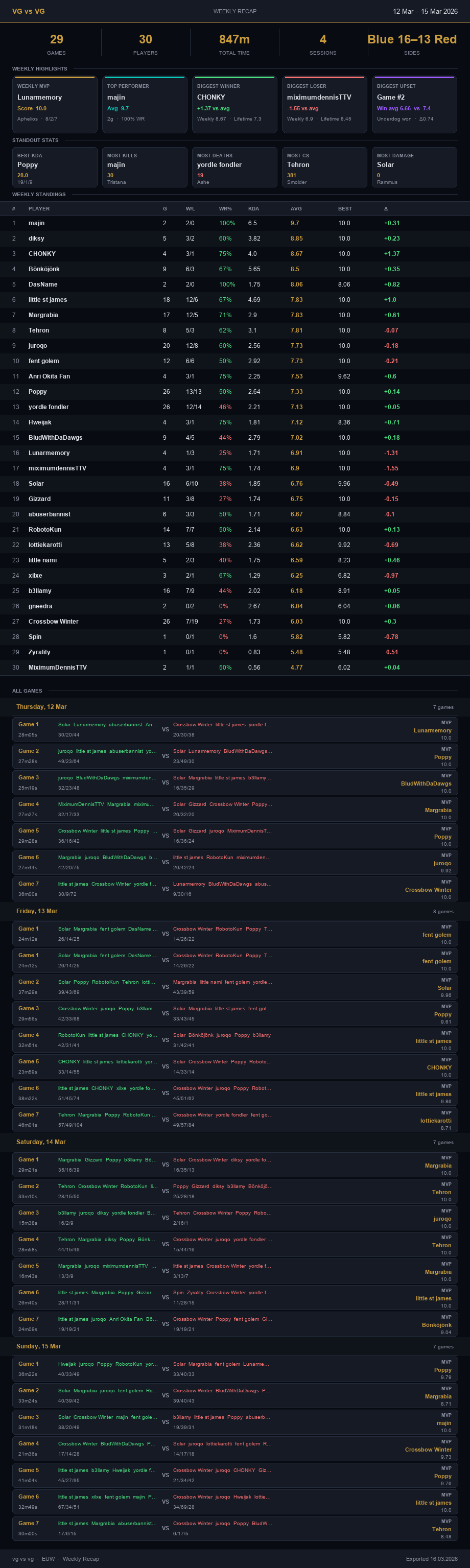Viewport: 470px width, 1568px height.
Task: Open the 24m09s game with MVP Bönköjönk
Action: tap(235, 1324)
